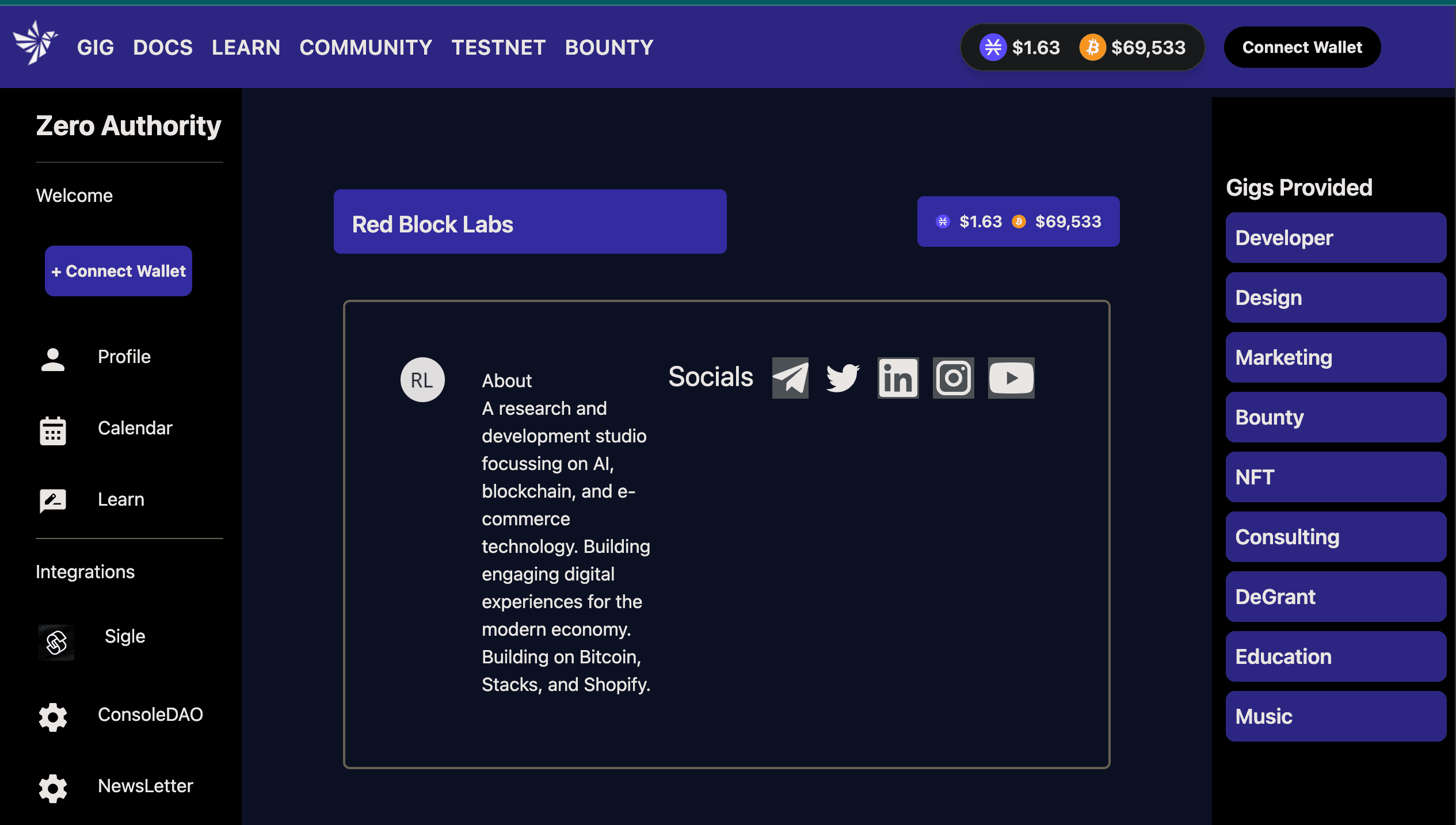The width and height of the screenshot is (1456, 825).
Task: Select the Developer gig category
Action: [1336, 238]
